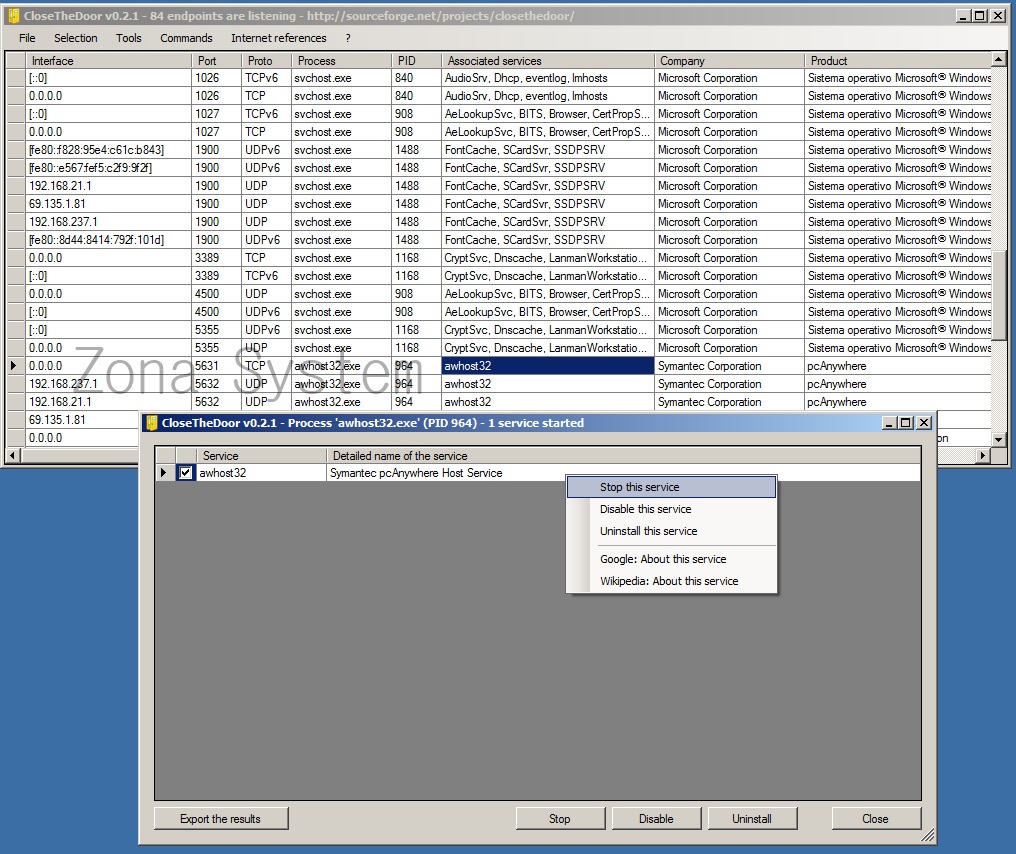Click the CloseTheDoor main window title icon
This screenshot has width=1016, height=854.
tap(14, 16)
